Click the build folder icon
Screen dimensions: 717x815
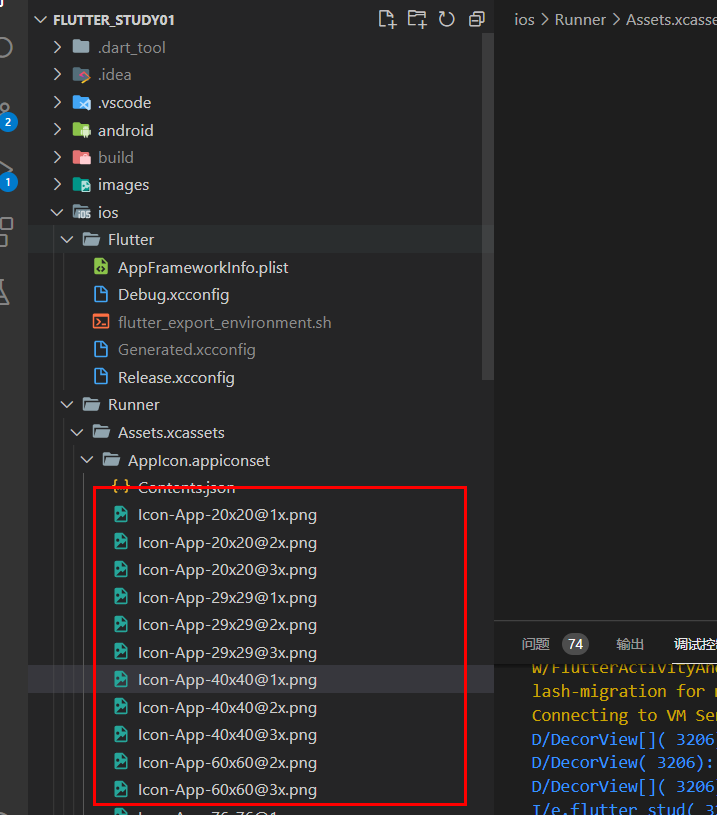82,157
